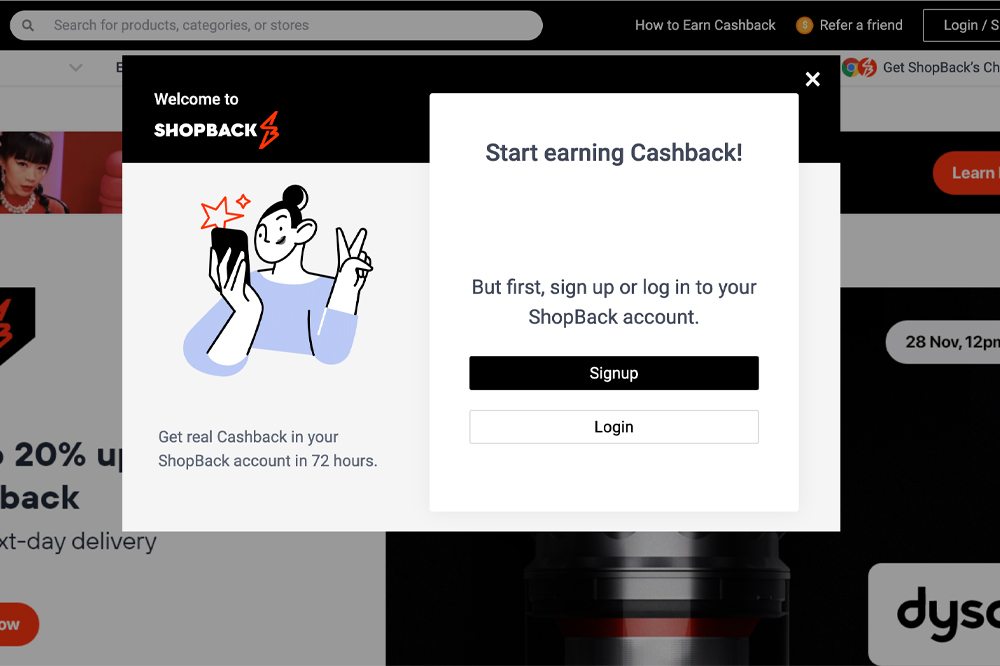Click the girl with phone illustration

278,281
